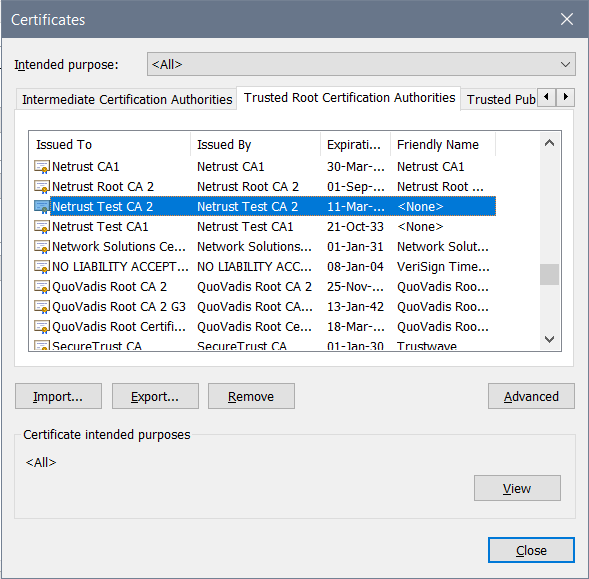Sort by Issued To column header
Viewport: 589px width, 579px height.
pyautogui.click(x=110, y=144)
